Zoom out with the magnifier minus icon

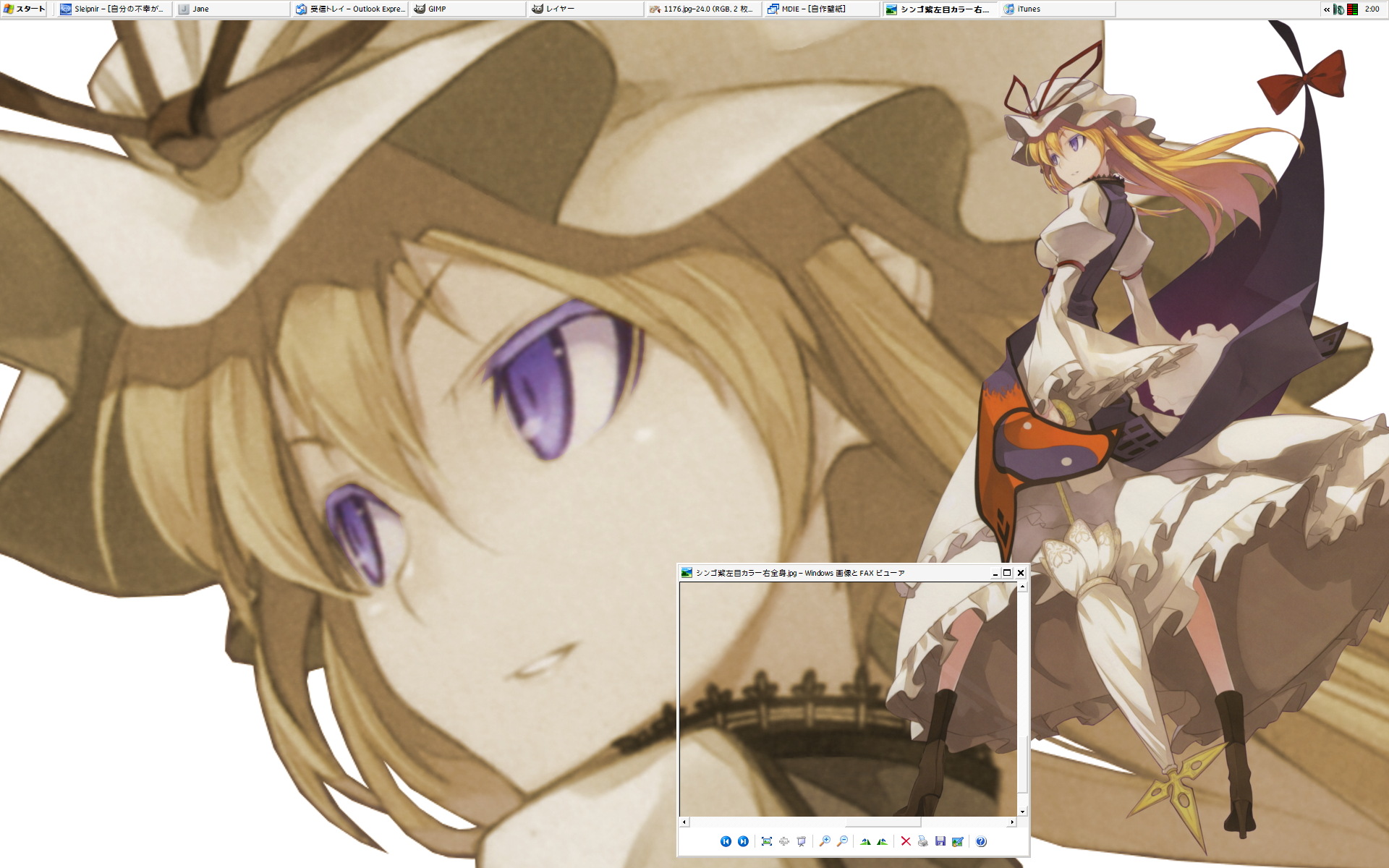click(x=842, y=841)
